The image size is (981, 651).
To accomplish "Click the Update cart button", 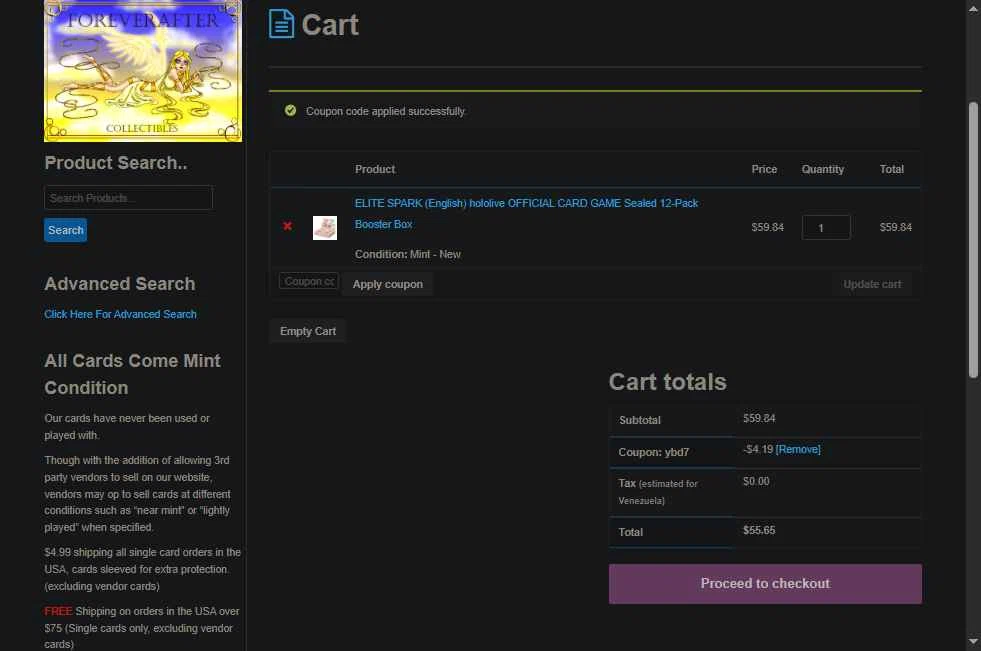I will coord(872,284).
